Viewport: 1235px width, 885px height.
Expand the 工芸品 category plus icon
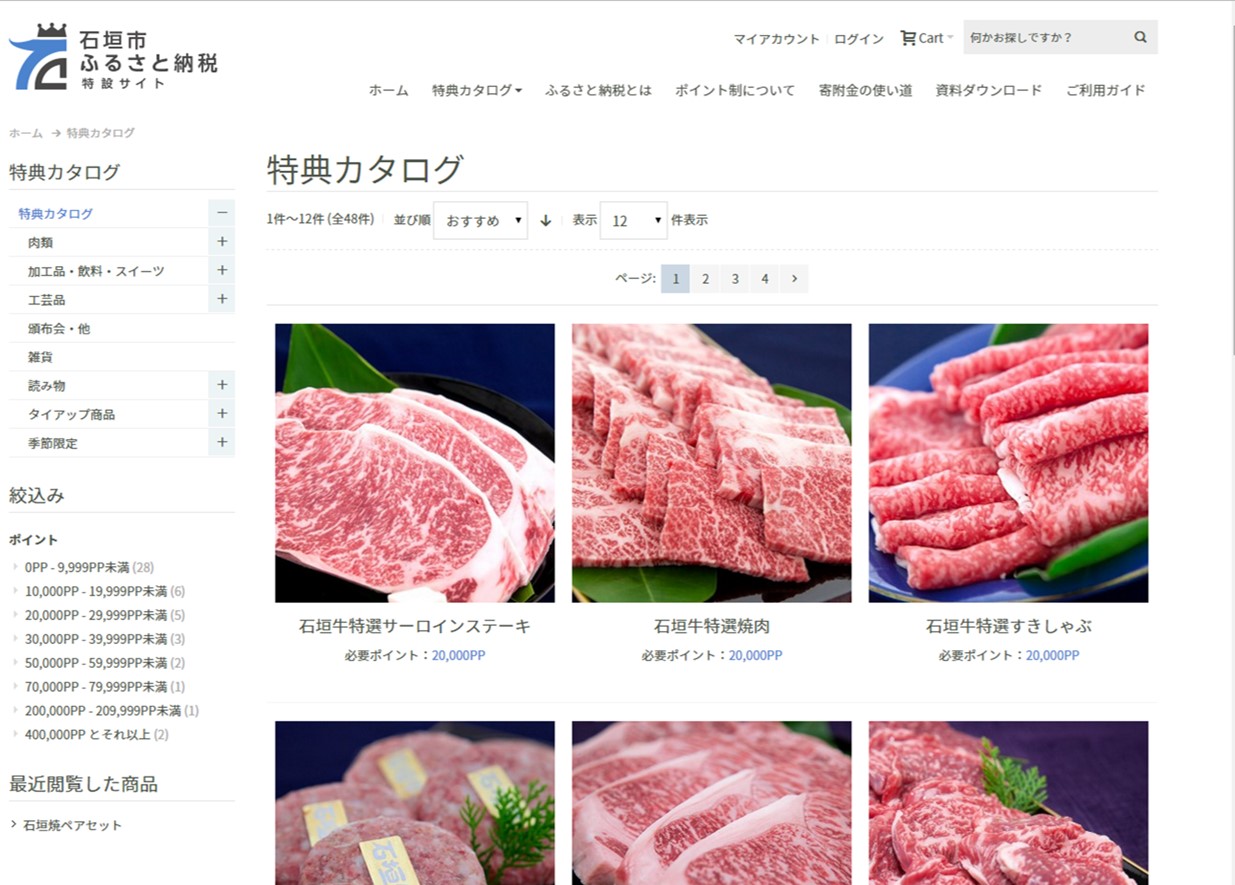(x=222, y=299)
